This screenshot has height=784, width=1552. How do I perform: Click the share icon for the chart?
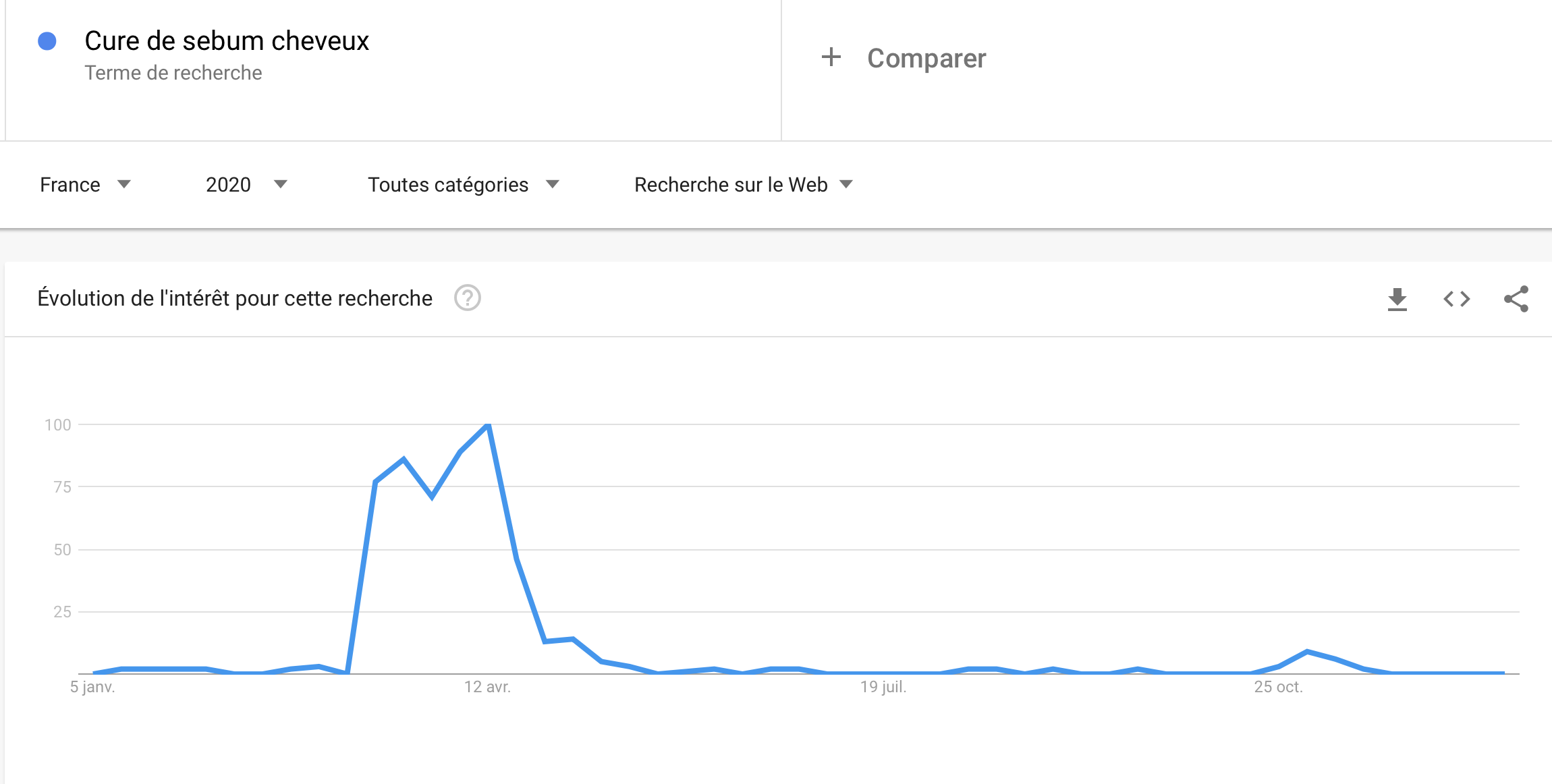[x=1516, y=299]
